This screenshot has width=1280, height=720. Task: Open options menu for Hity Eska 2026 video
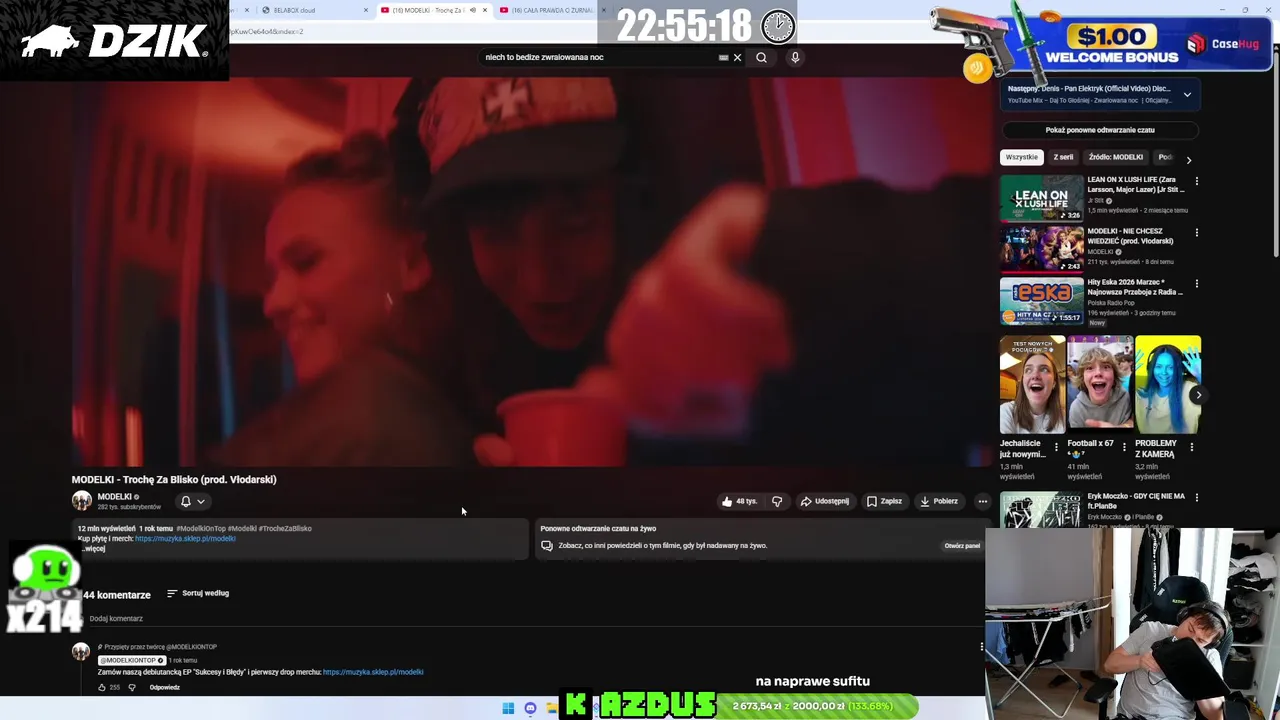(1196, 283)
